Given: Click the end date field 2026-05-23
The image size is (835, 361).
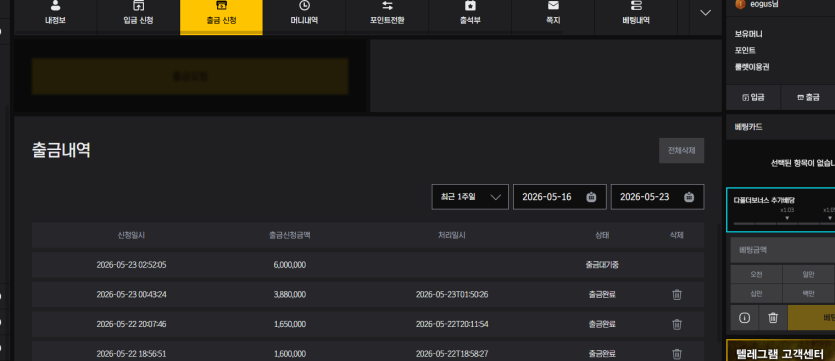Looking at the screenshot, I should pyautogui.click(x=657, y=197).
